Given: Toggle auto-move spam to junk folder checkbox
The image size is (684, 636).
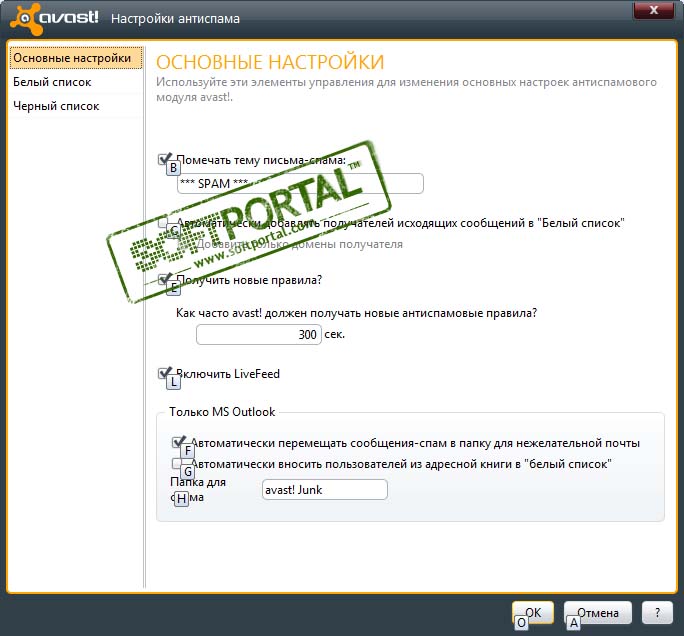Looking at the screenshot, I should 178,442.
